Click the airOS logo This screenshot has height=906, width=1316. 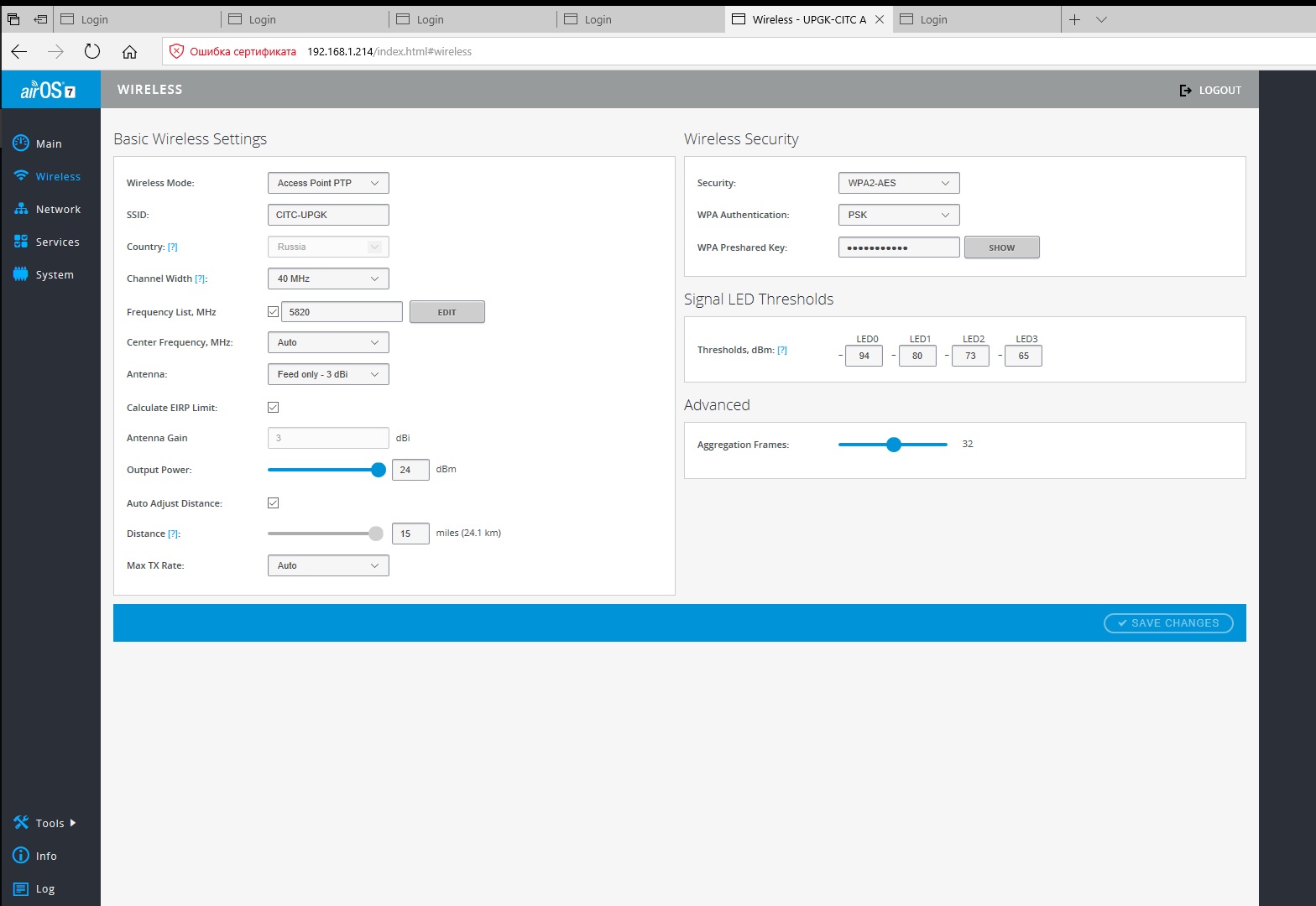(49, 90)
